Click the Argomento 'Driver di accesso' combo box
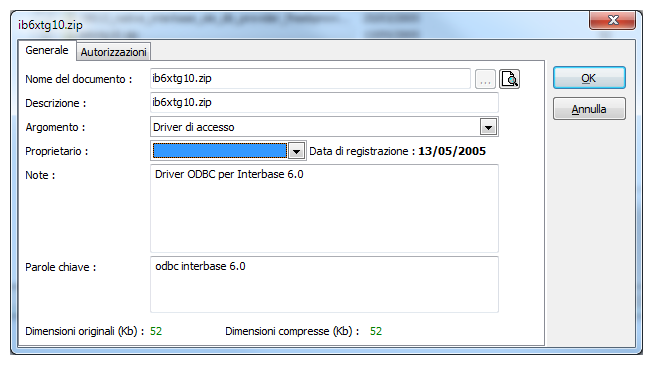Screen dimensions: 653x365 click(324, 127)
